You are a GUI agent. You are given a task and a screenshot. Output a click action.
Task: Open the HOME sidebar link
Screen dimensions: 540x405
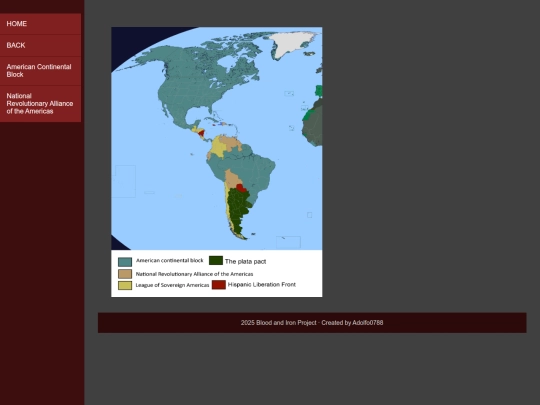click(40, 24)
